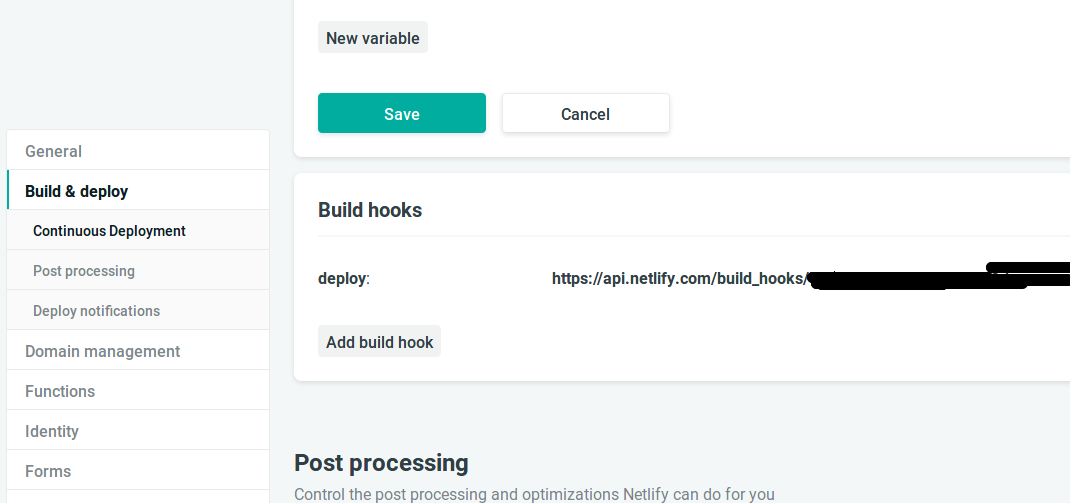Click the 'deploy' hook name label
The image size is (1070, 503).
tap(342, 279)
